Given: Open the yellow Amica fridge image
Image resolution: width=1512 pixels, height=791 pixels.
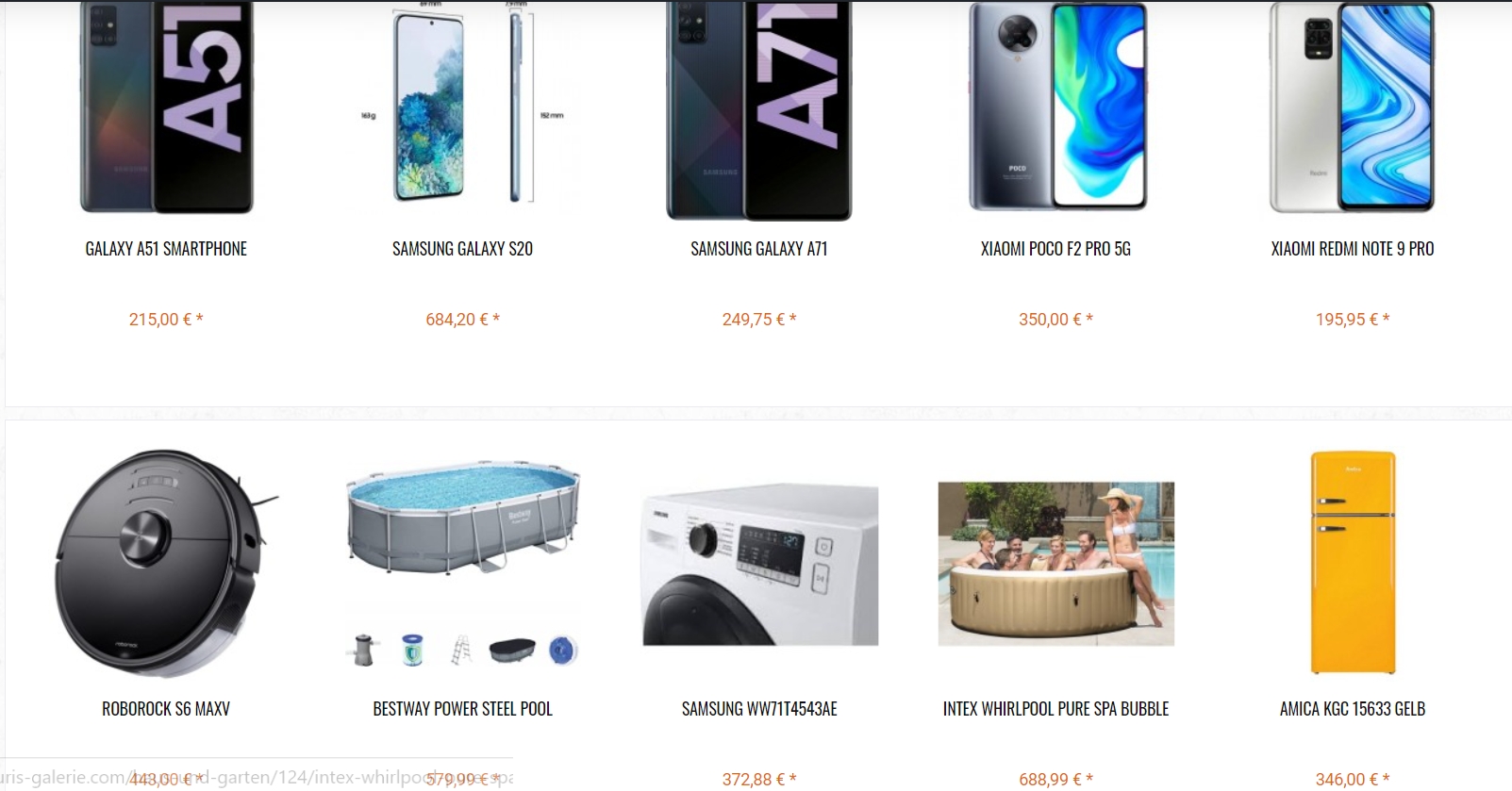Looking at the screenshot, I should pyautogui.click(x=1353, y=562).
